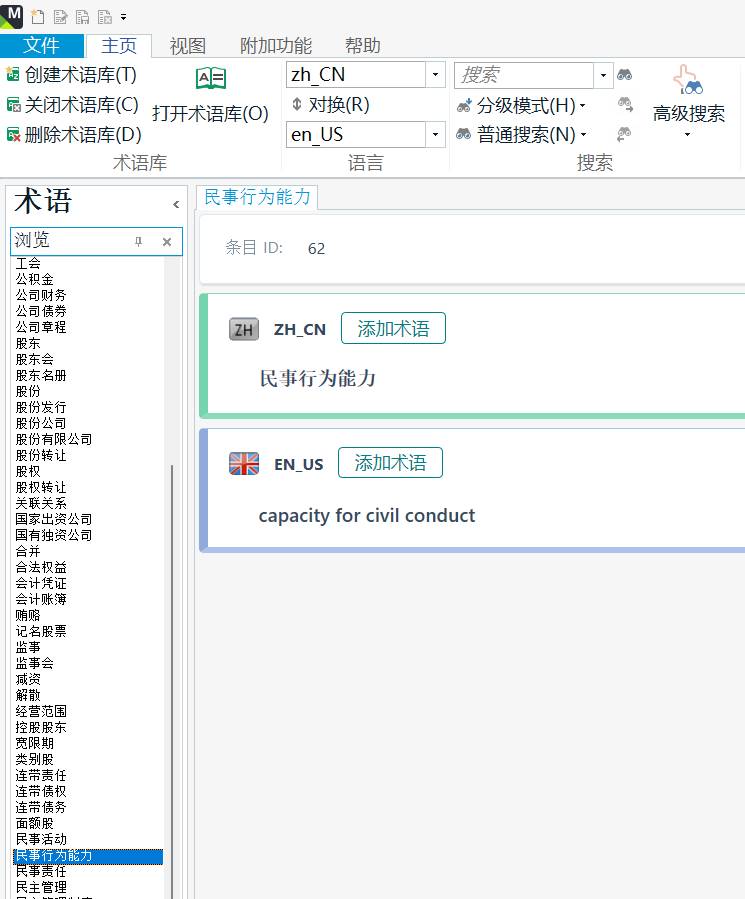Click 添加术语 button for ZH_CN
The width and height of the screenshot is (745, 899).
click(393, 329)
